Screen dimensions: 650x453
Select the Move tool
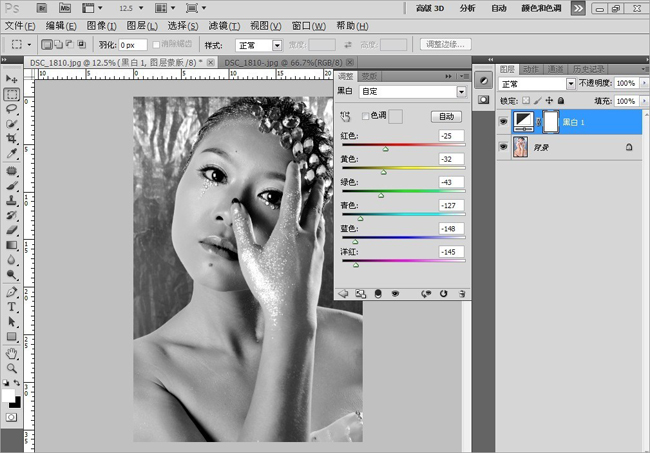(x=11, y=78)
